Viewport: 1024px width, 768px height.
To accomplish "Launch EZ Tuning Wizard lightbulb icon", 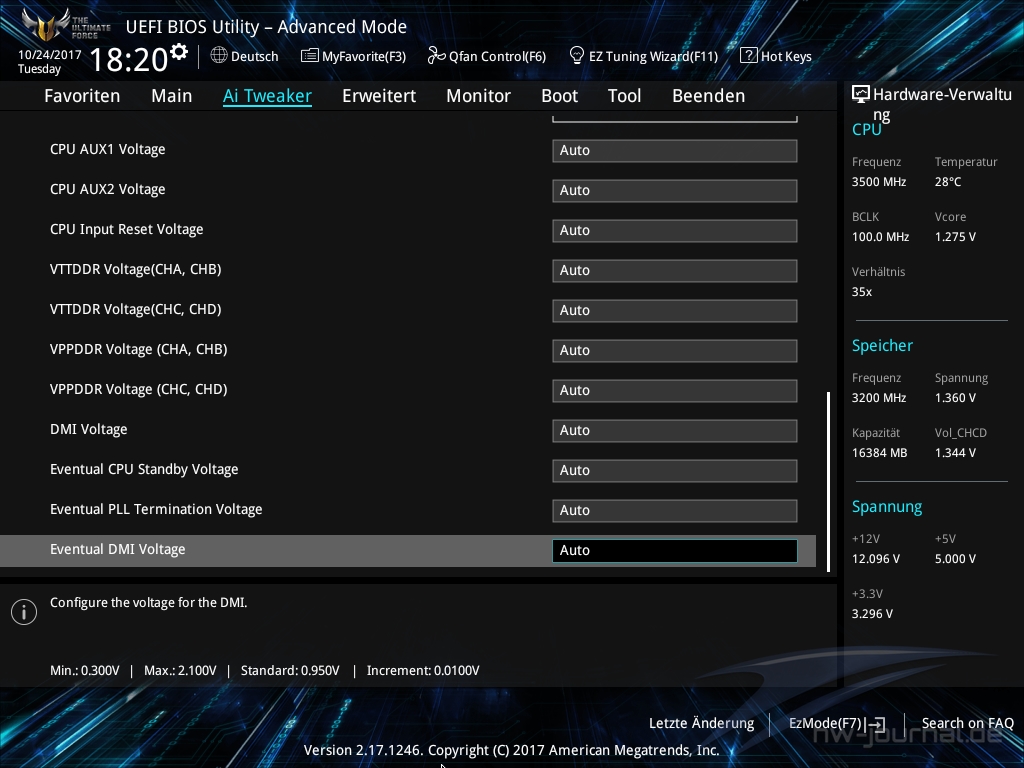I will [577, 56].
